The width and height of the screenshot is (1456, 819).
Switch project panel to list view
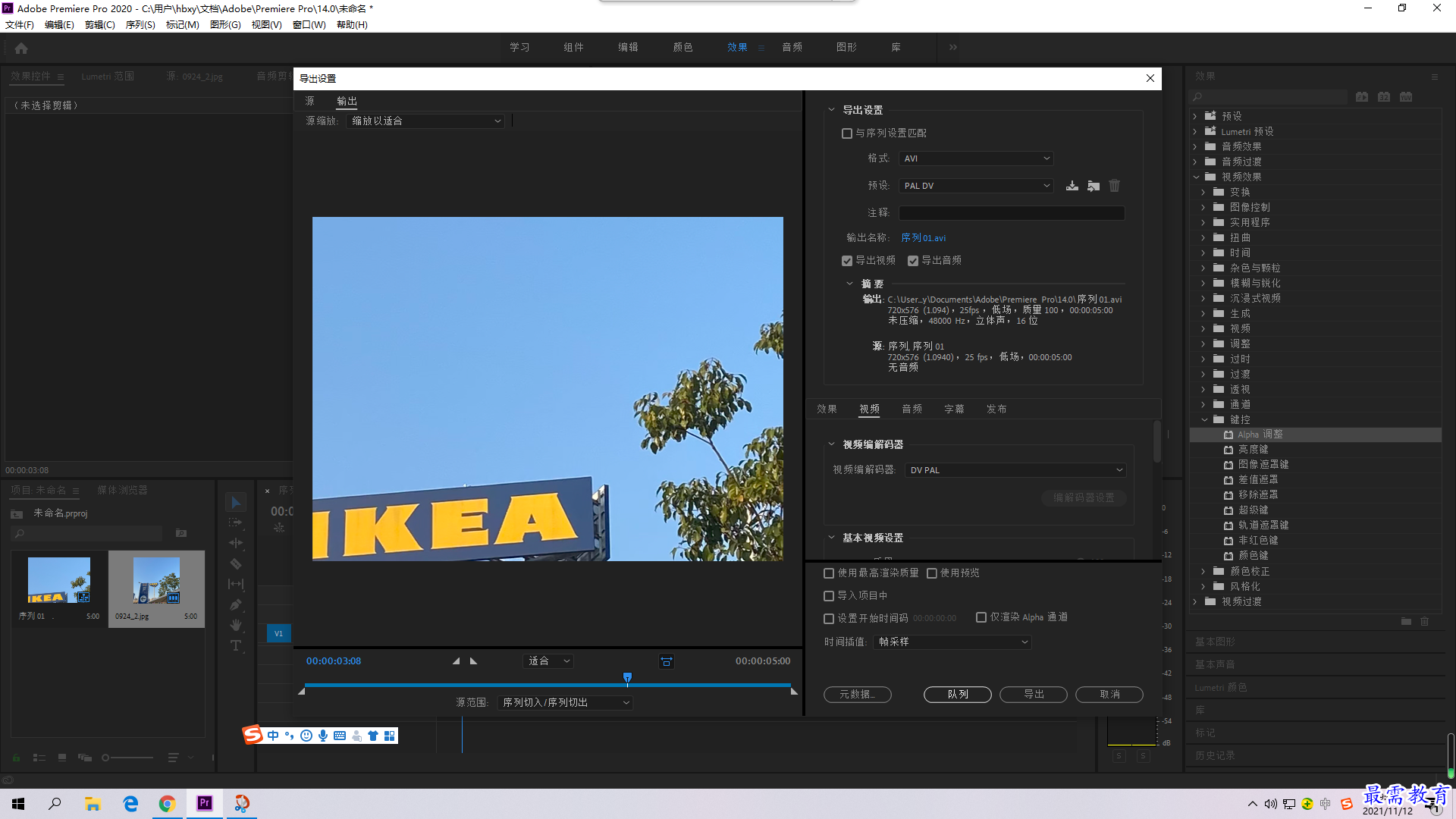pyautogui.click(x=39, y=758)
